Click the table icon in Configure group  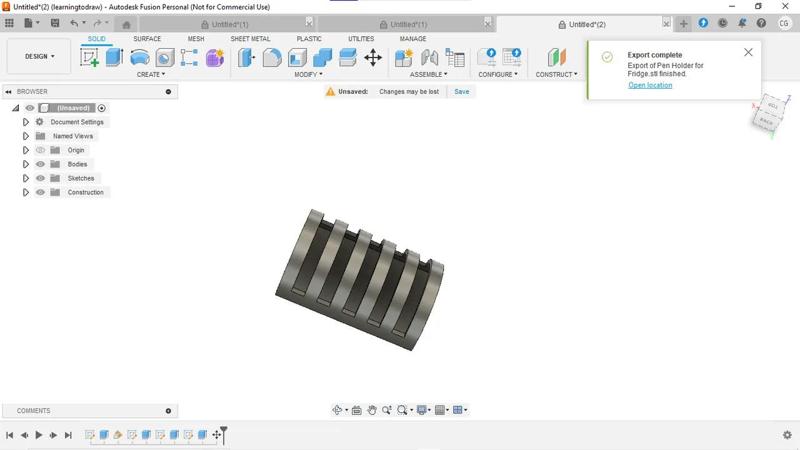coord(511,57)
